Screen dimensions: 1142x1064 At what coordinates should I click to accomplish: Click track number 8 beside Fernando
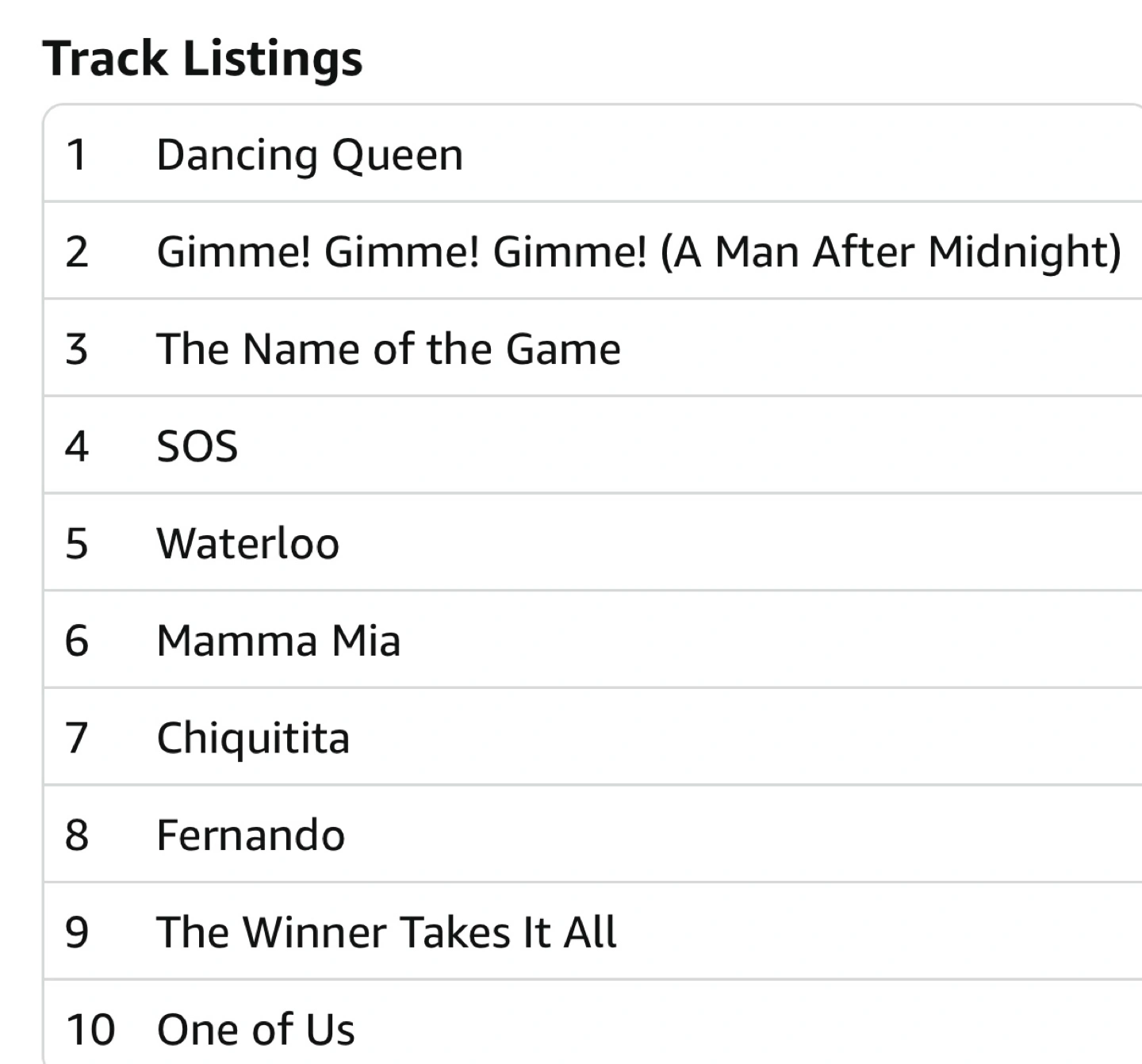(77, 835)
